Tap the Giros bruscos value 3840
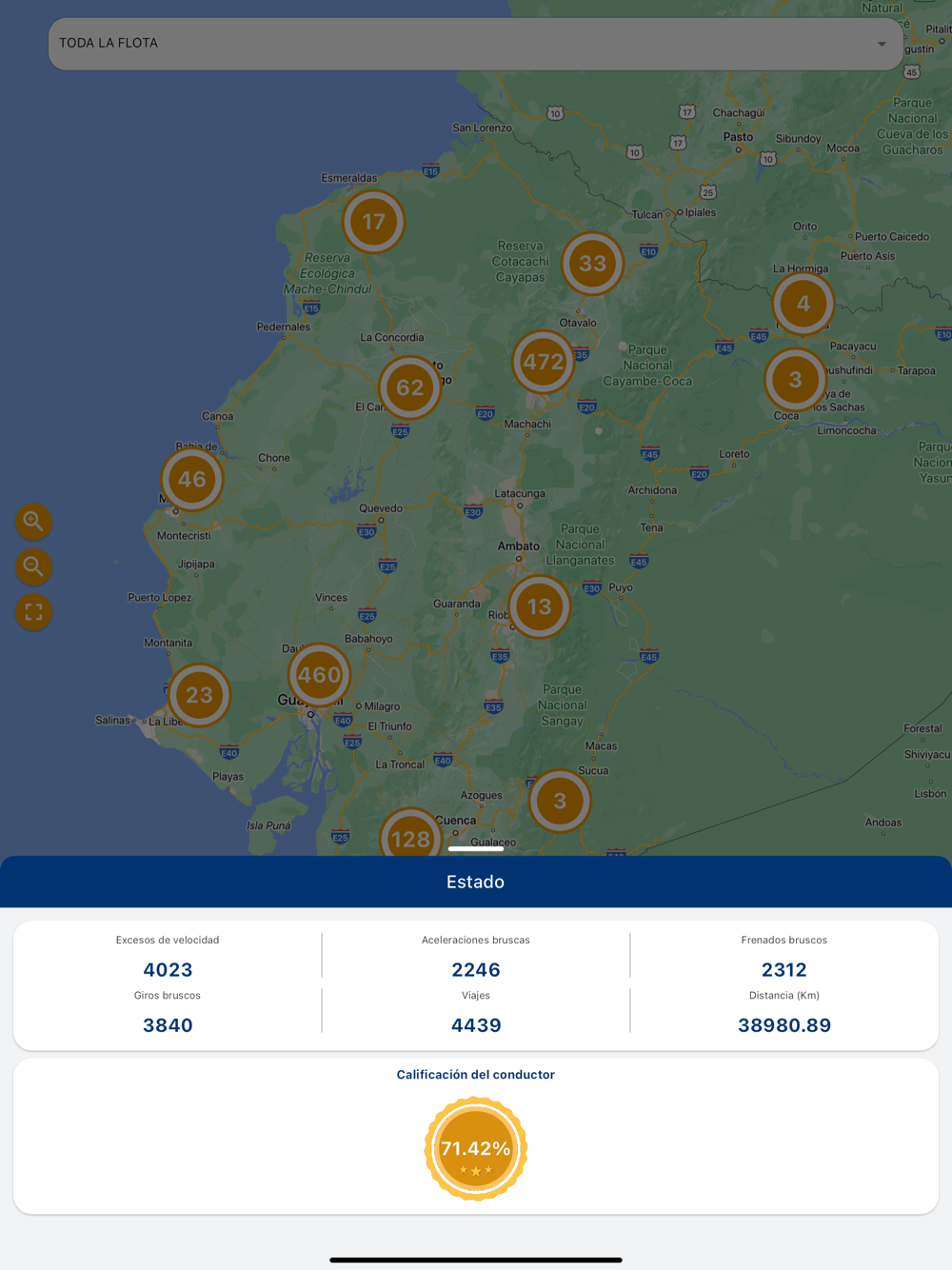 coord(168,1025)
